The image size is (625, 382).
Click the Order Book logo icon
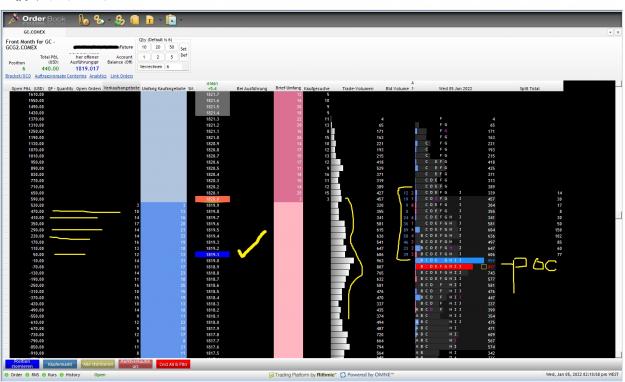click(x=14, y=19)
